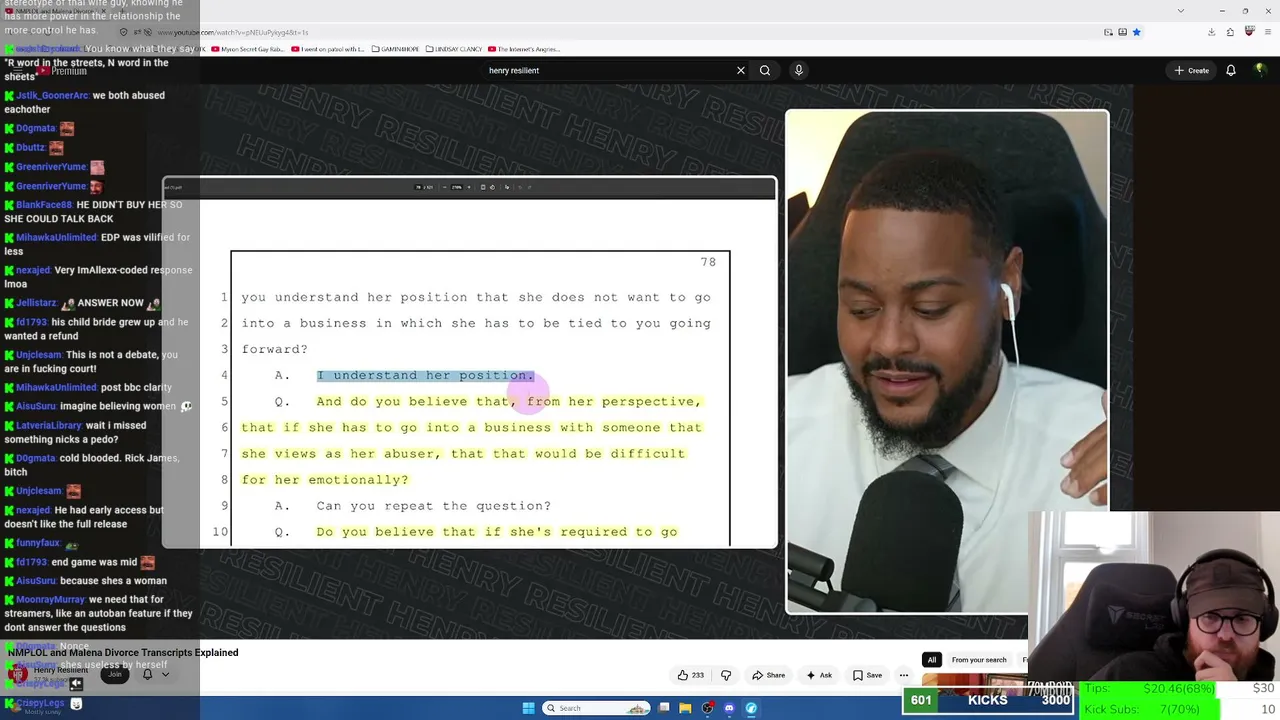Save the video to a playlist

coord(867,675)
